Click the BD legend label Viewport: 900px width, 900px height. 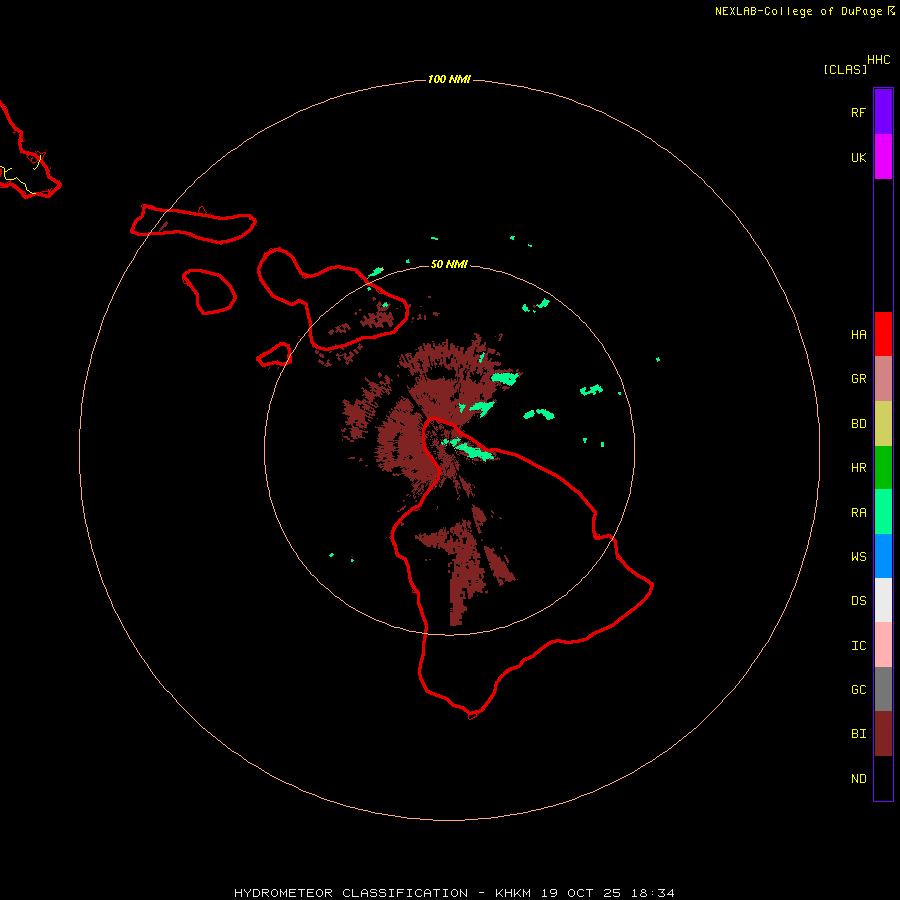[858, 423]
